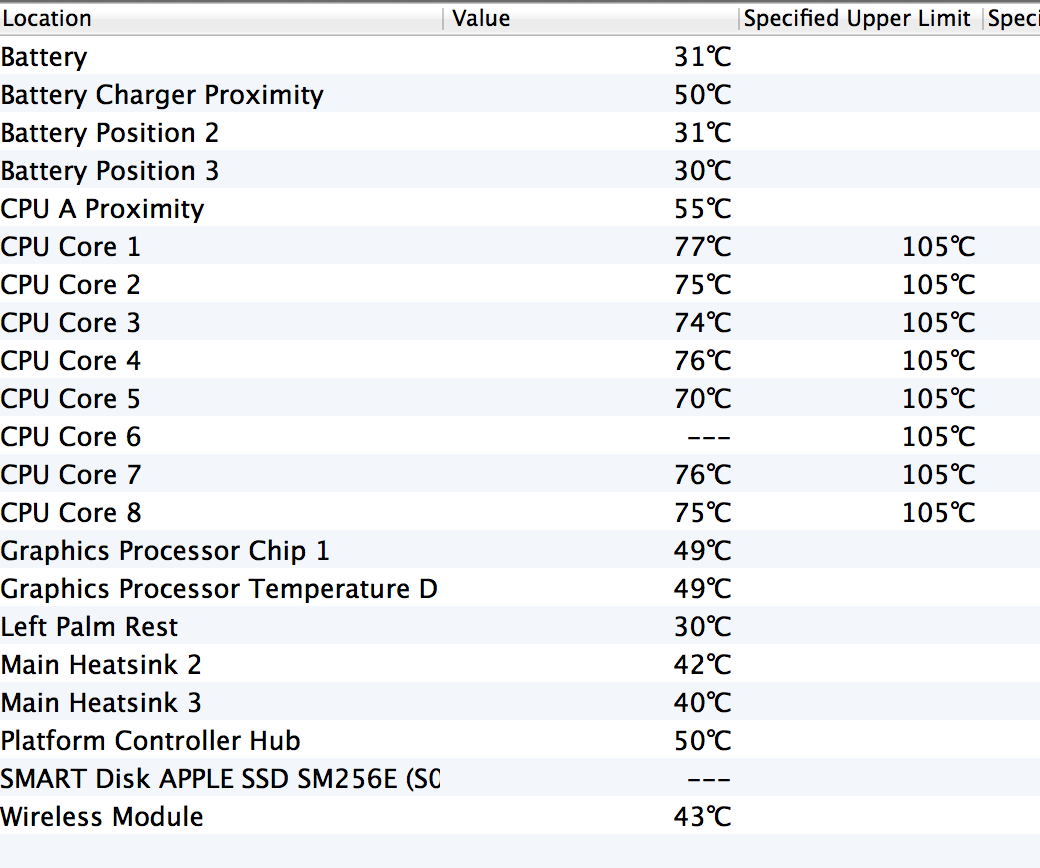Select the Battery Charger Proximity row
The height and width of the screenshot is (868, 1040).
520,95
